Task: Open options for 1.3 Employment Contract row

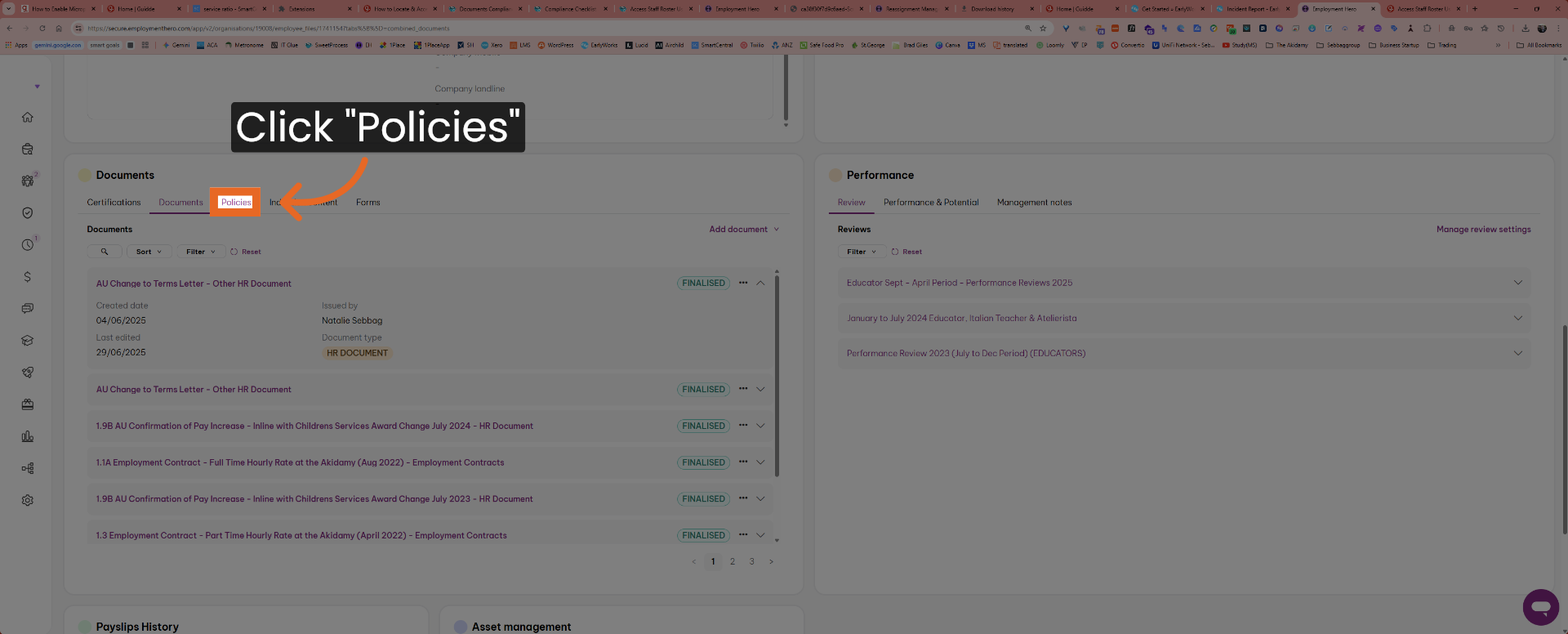Action: tap(743, 534)
